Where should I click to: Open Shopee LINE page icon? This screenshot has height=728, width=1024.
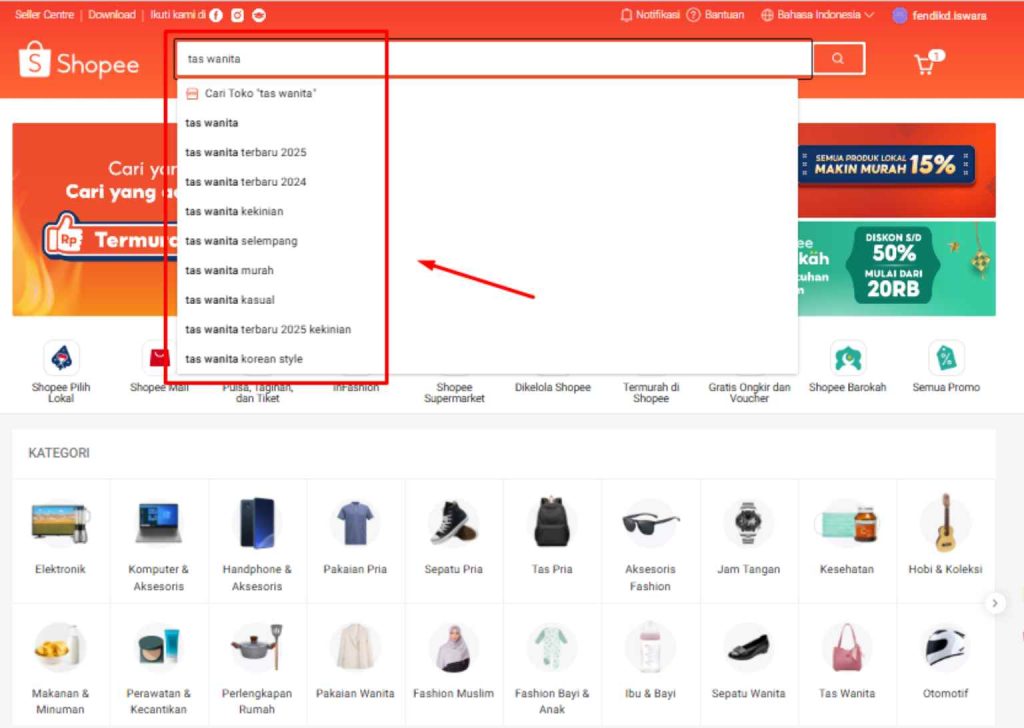coord(259,15)
